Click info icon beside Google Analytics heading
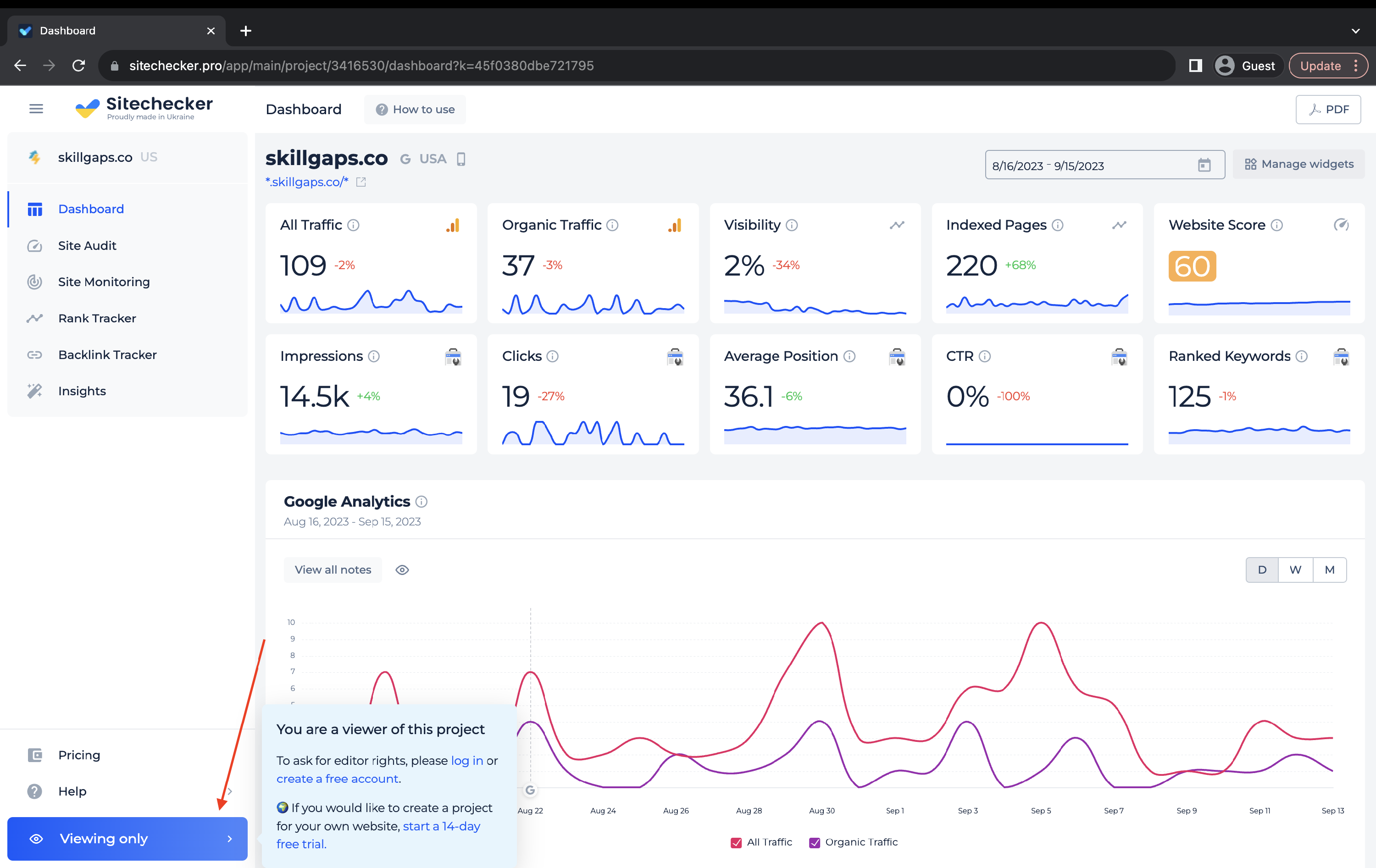Image resolution: width=1376 pixels, height=868 pixels. [x=422, y=502]
